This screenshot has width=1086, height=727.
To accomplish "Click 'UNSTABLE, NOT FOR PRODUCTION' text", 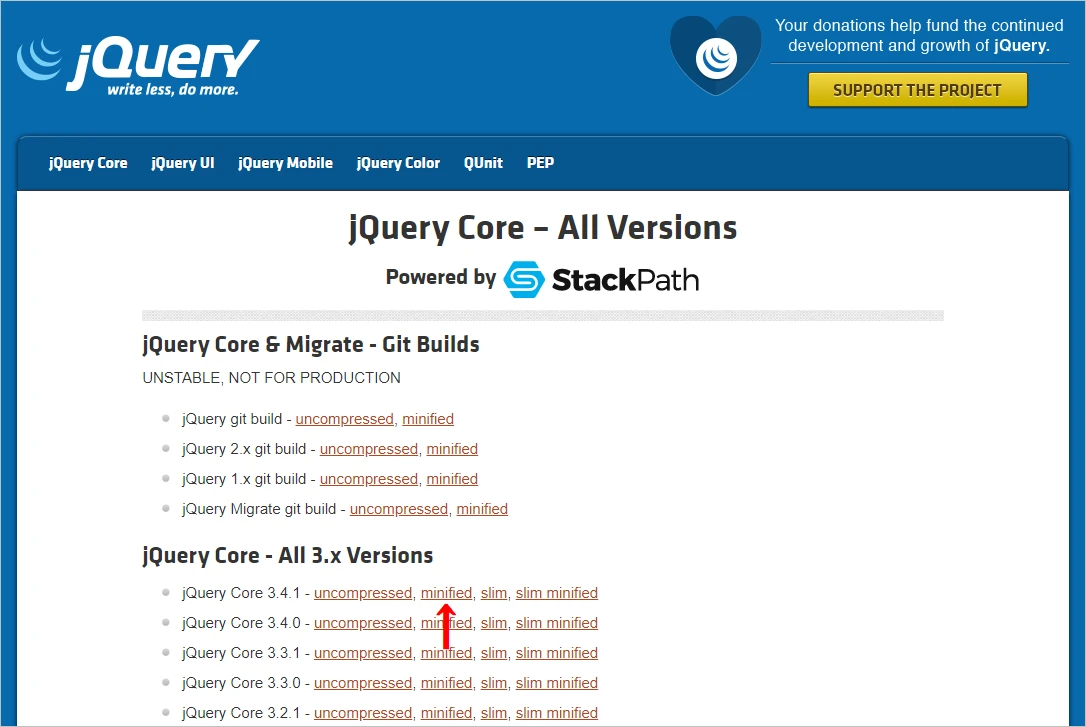I will [x=272, y=378].
